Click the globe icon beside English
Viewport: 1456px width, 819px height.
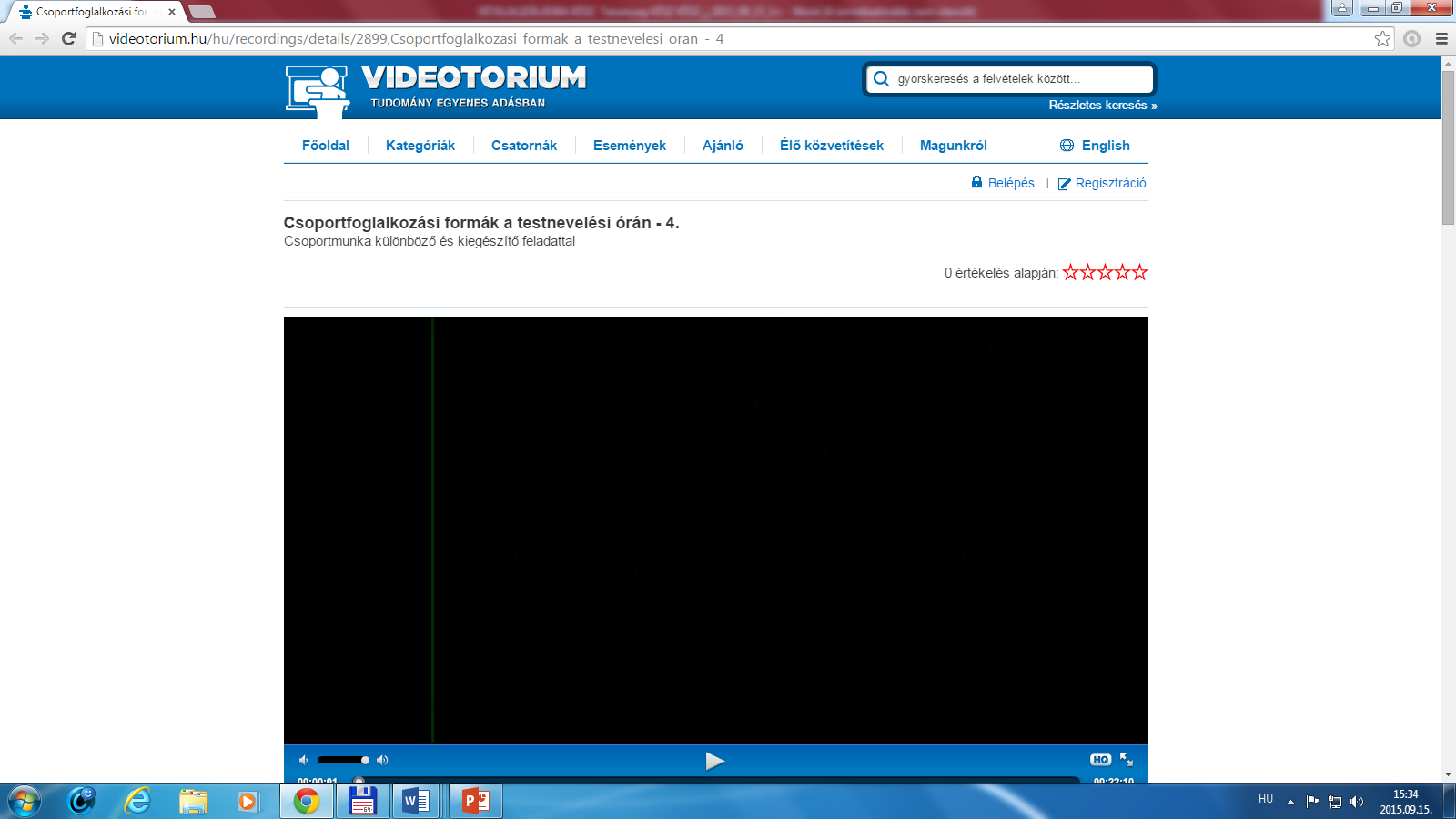point(1067,146)
